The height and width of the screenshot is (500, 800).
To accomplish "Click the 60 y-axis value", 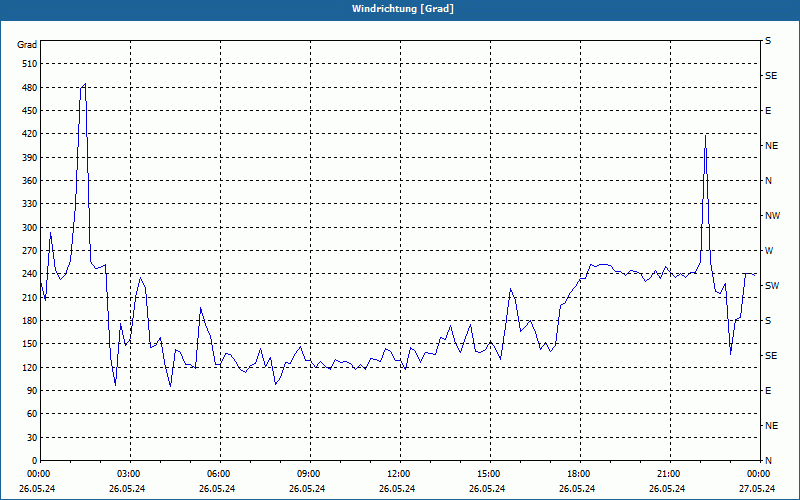I will tap(32, 414).
